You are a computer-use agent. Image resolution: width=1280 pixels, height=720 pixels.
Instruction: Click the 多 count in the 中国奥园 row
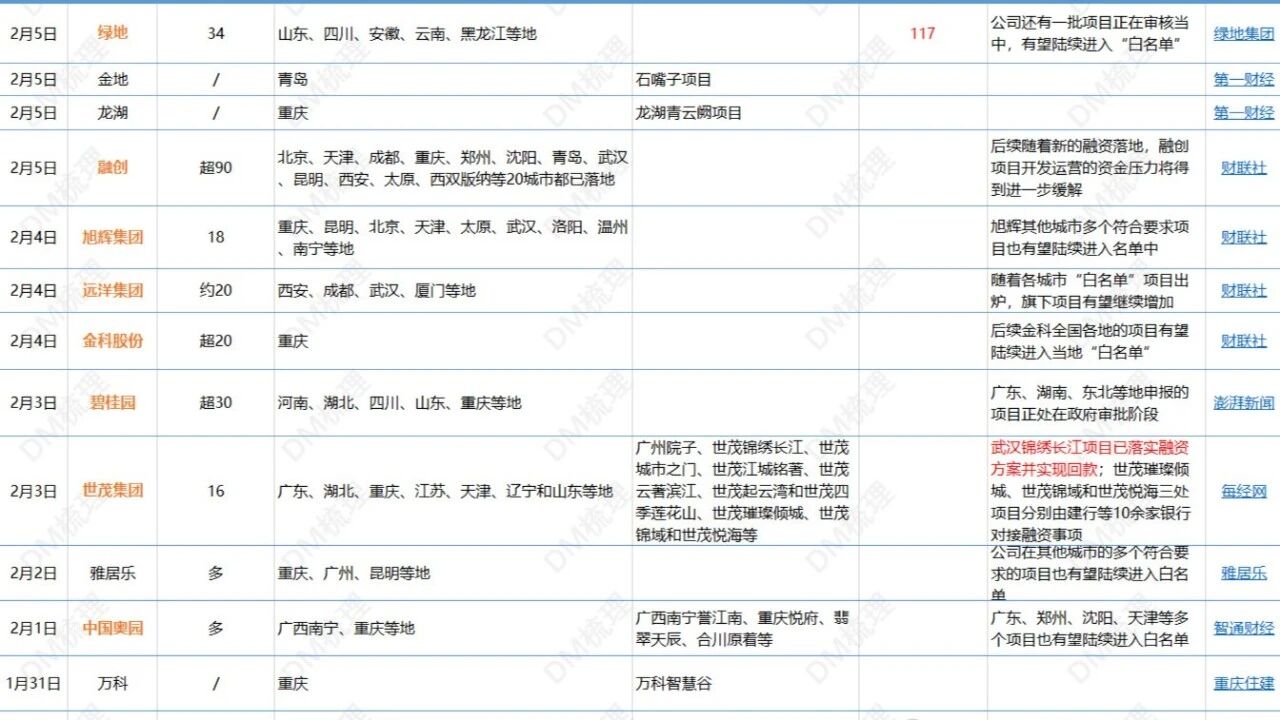(216, 628)
